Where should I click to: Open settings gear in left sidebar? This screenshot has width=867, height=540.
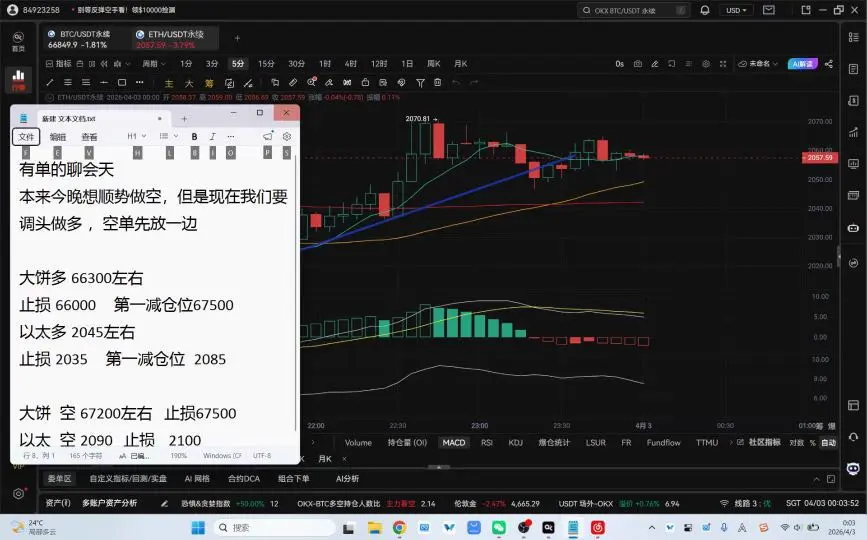(x=18, y=494)
